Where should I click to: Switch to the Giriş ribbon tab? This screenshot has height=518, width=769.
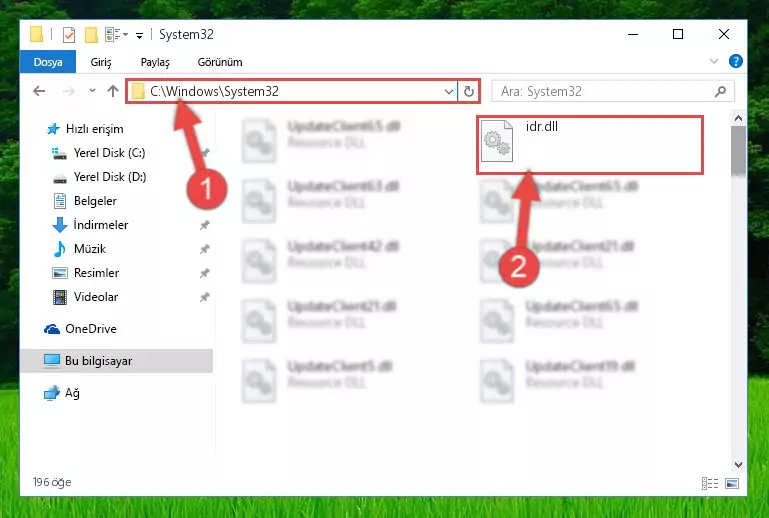point(101,62)
